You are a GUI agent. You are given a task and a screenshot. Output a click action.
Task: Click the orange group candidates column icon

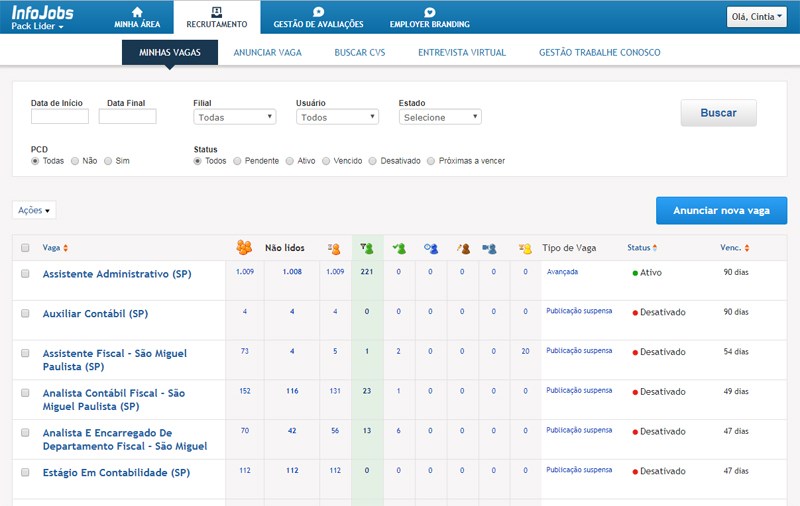click(x=244, y=248)
